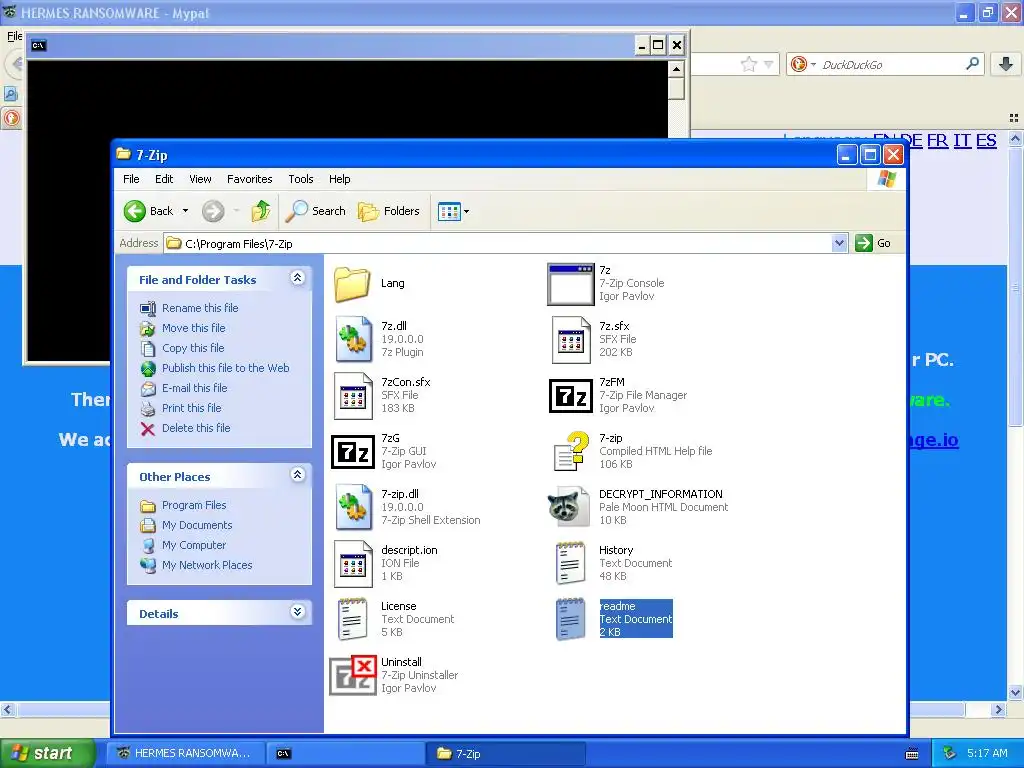Click the Go button
The width and height of the screenshot is (1024, 768).
point(873,243)
